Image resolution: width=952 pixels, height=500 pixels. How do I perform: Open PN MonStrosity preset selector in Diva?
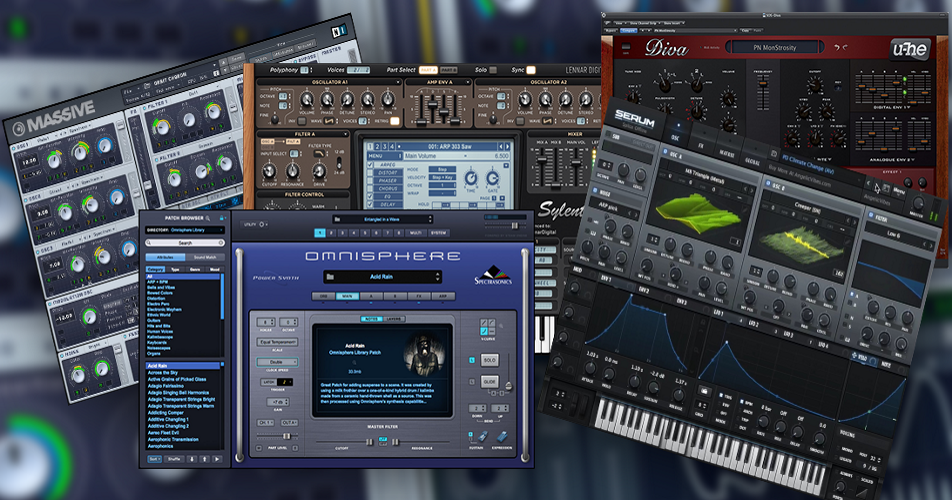tap(775, 47)
